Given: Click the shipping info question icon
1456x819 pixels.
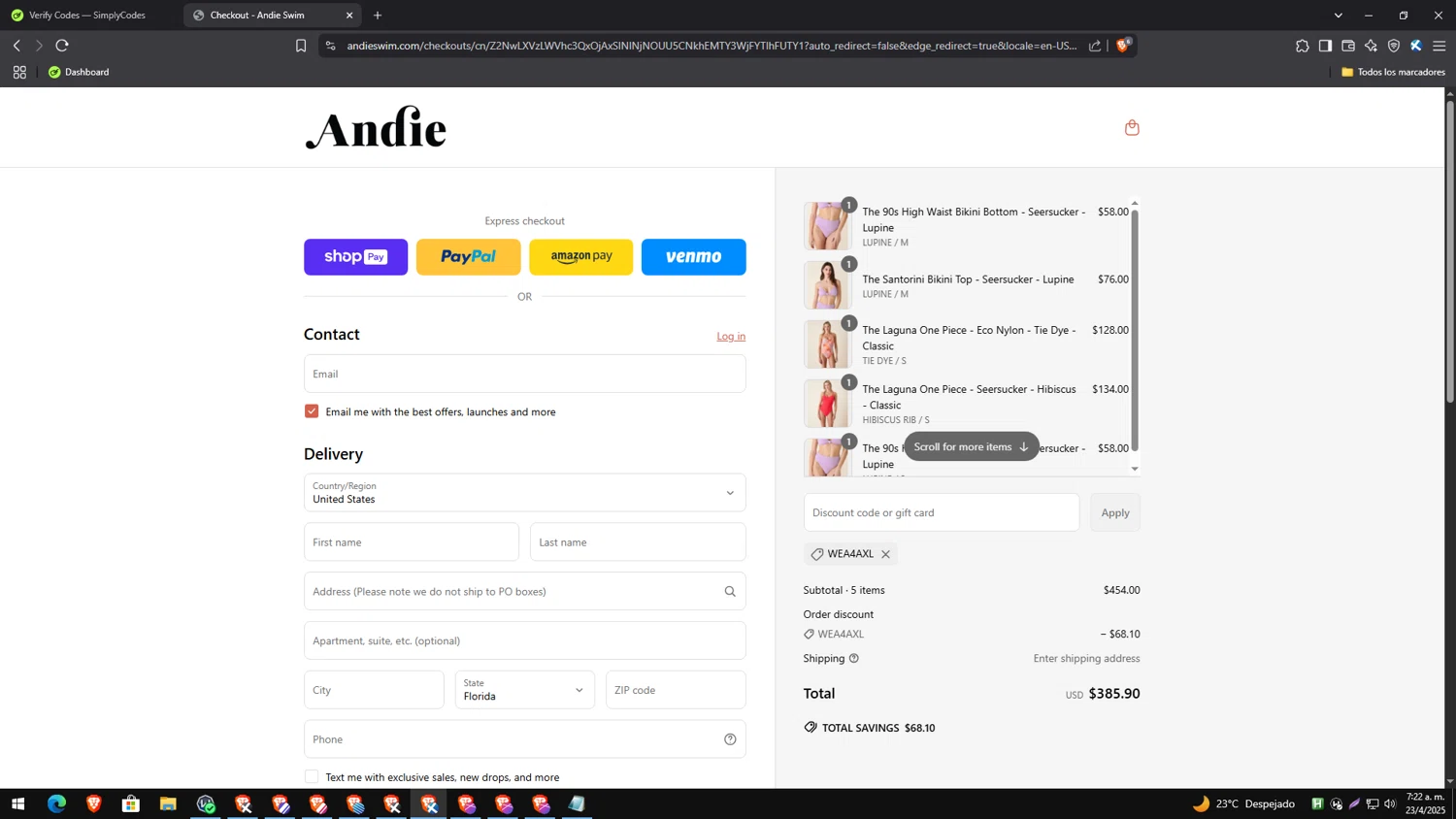Looking at the screenshot, I should click(x=854, y=658).
